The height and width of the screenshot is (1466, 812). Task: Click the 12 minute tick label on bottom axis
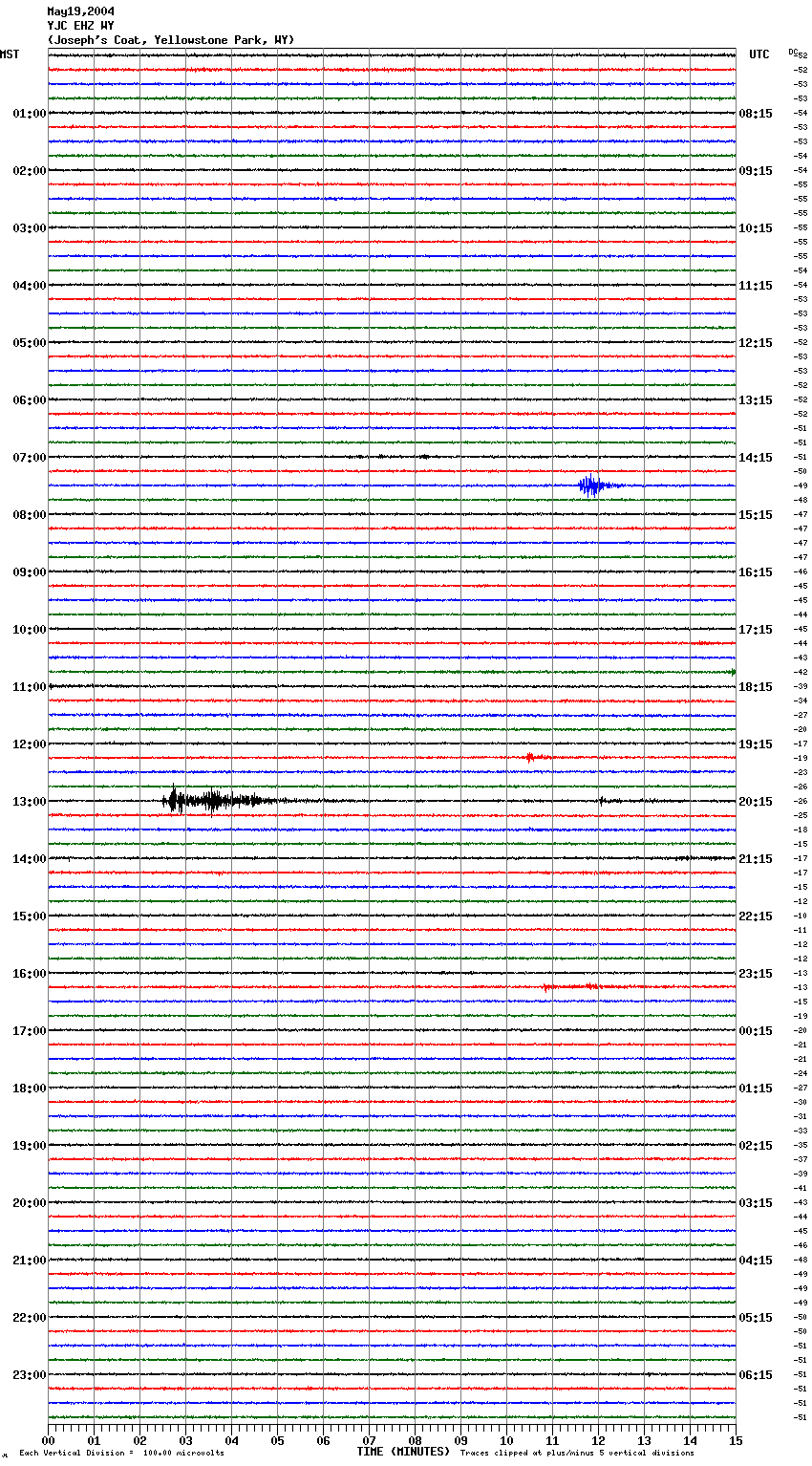(598, 1441)
